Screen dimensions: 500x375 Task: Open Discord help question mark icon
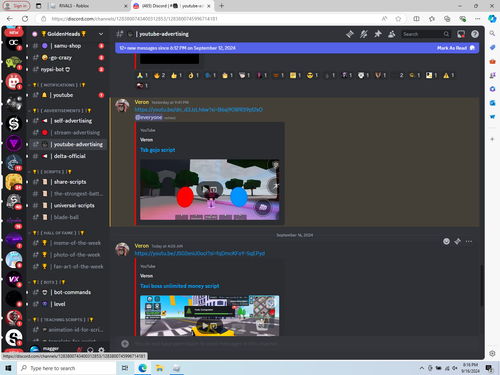tap(475, 34)
